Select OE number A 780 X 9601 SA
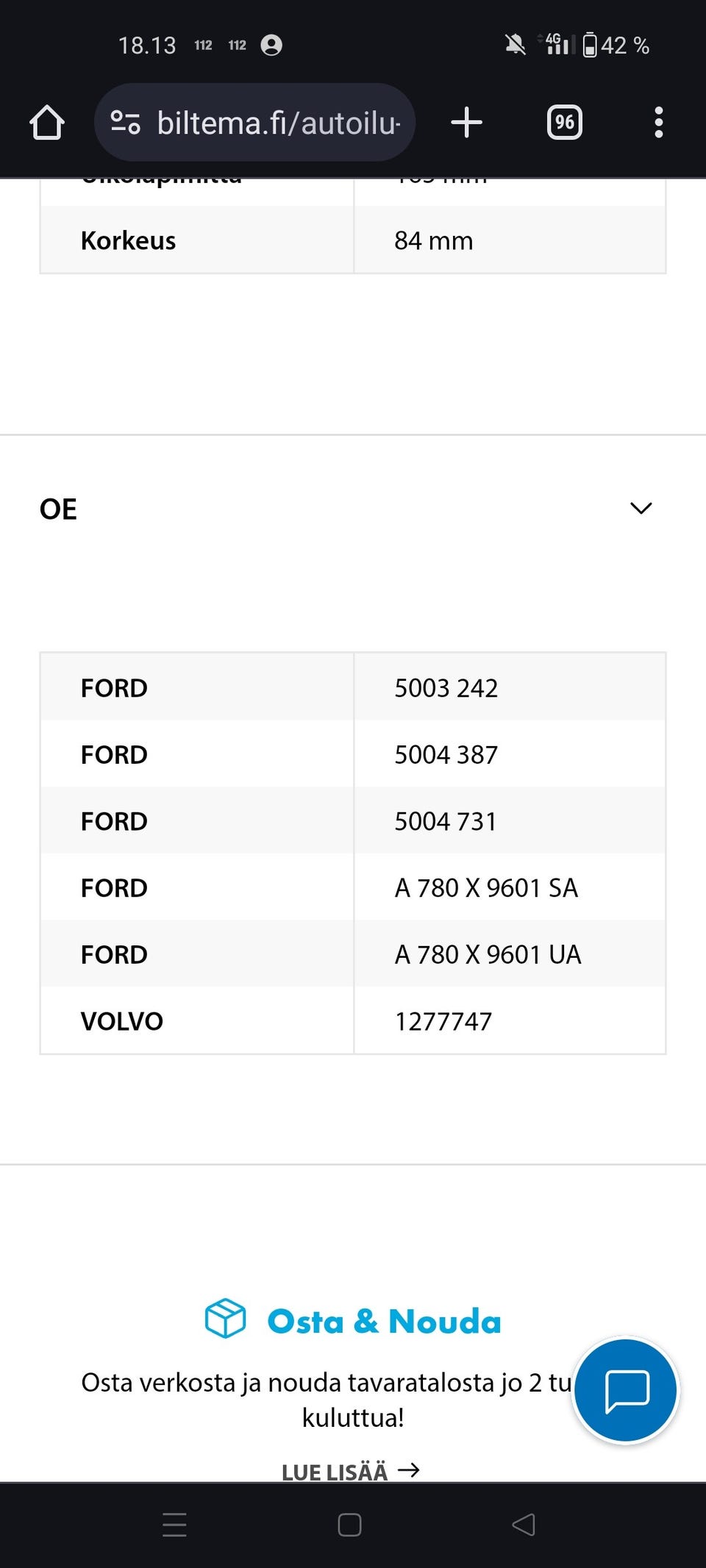 (x=485, y=888)
